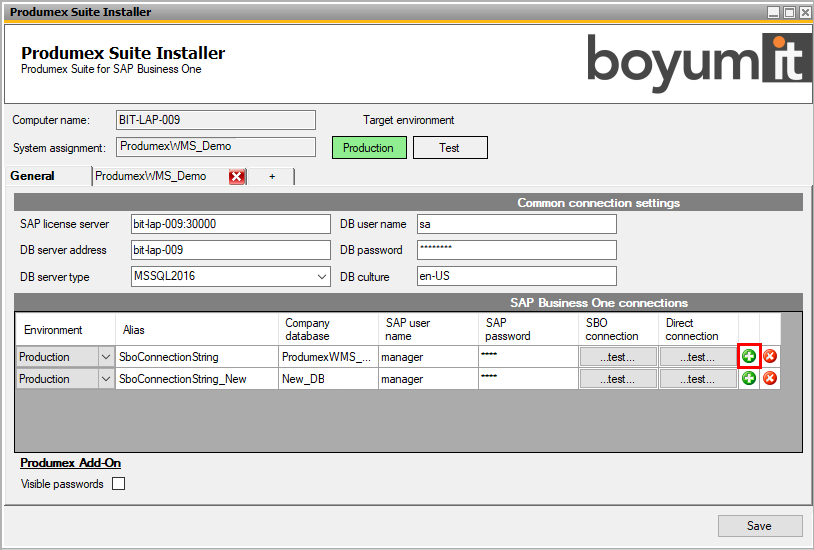Maximize the Produmex Suite Installer window
The image size is (814, 550).
[x=789, y=12]
